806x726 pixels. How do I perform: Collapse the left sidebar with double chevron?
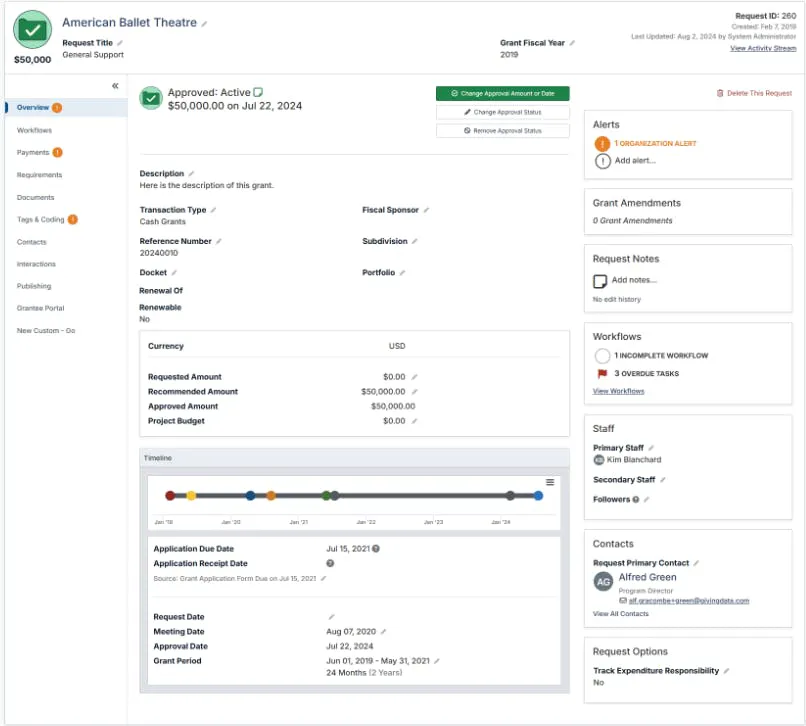pos(115,86)
